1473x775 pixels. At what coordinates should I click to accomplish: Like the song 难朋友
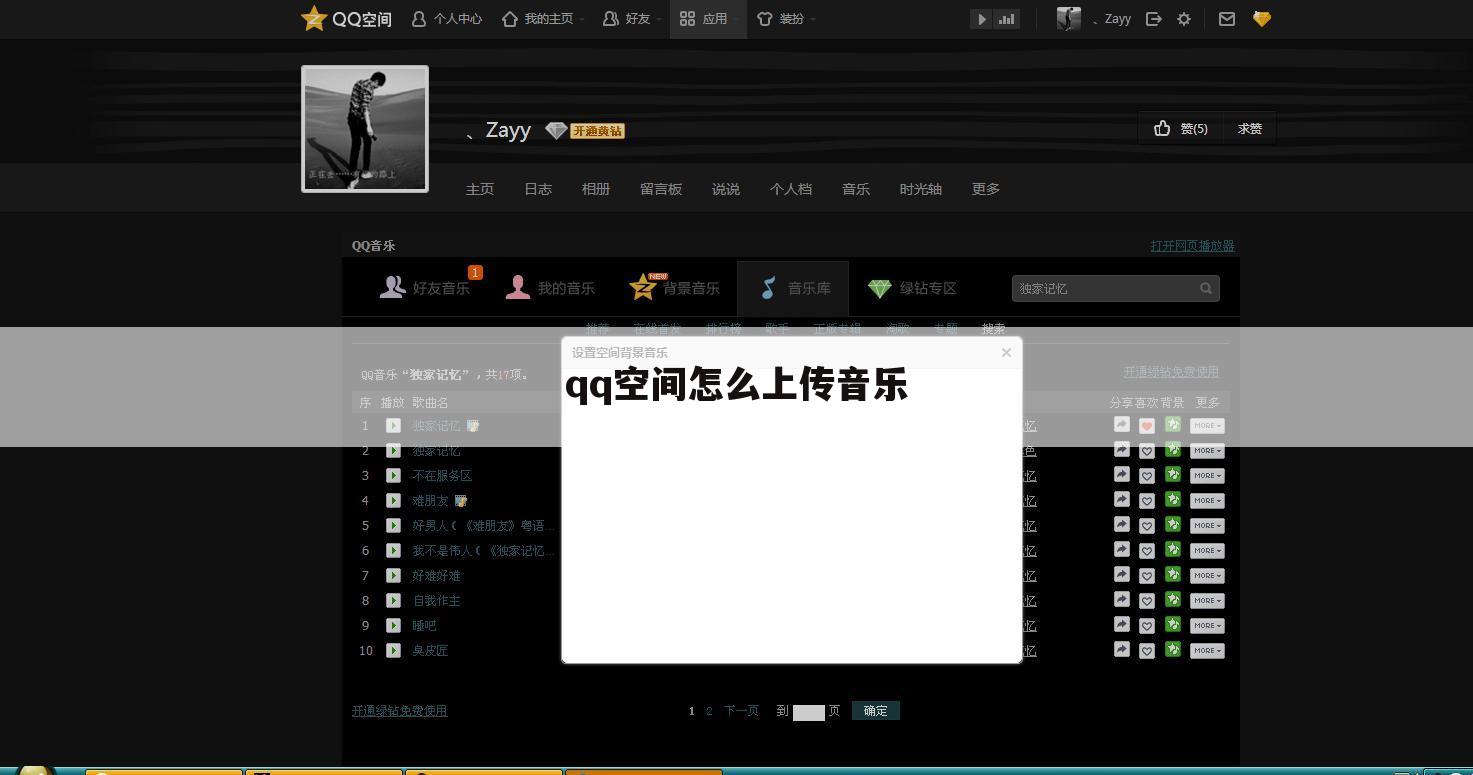tap(1147, 501)
